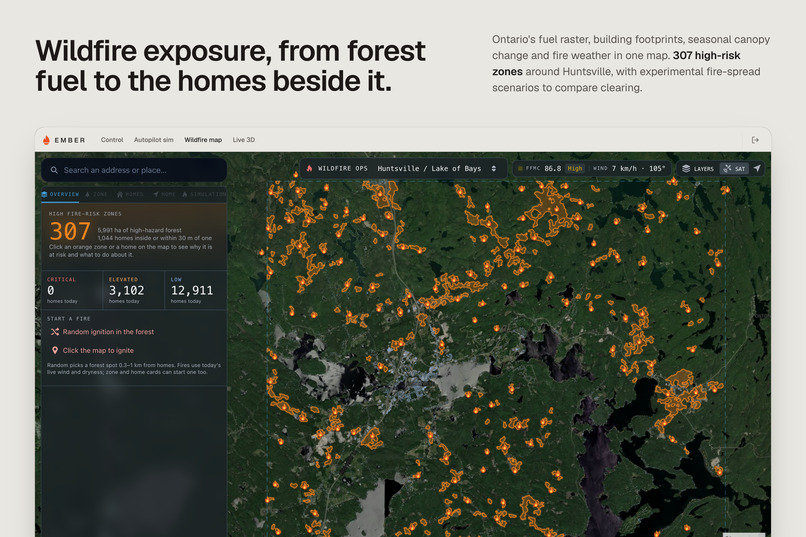Click the 307 high fire-risk zones count
Image resolution: width=806 pixels, height=537 pixels.
point(70,232)
